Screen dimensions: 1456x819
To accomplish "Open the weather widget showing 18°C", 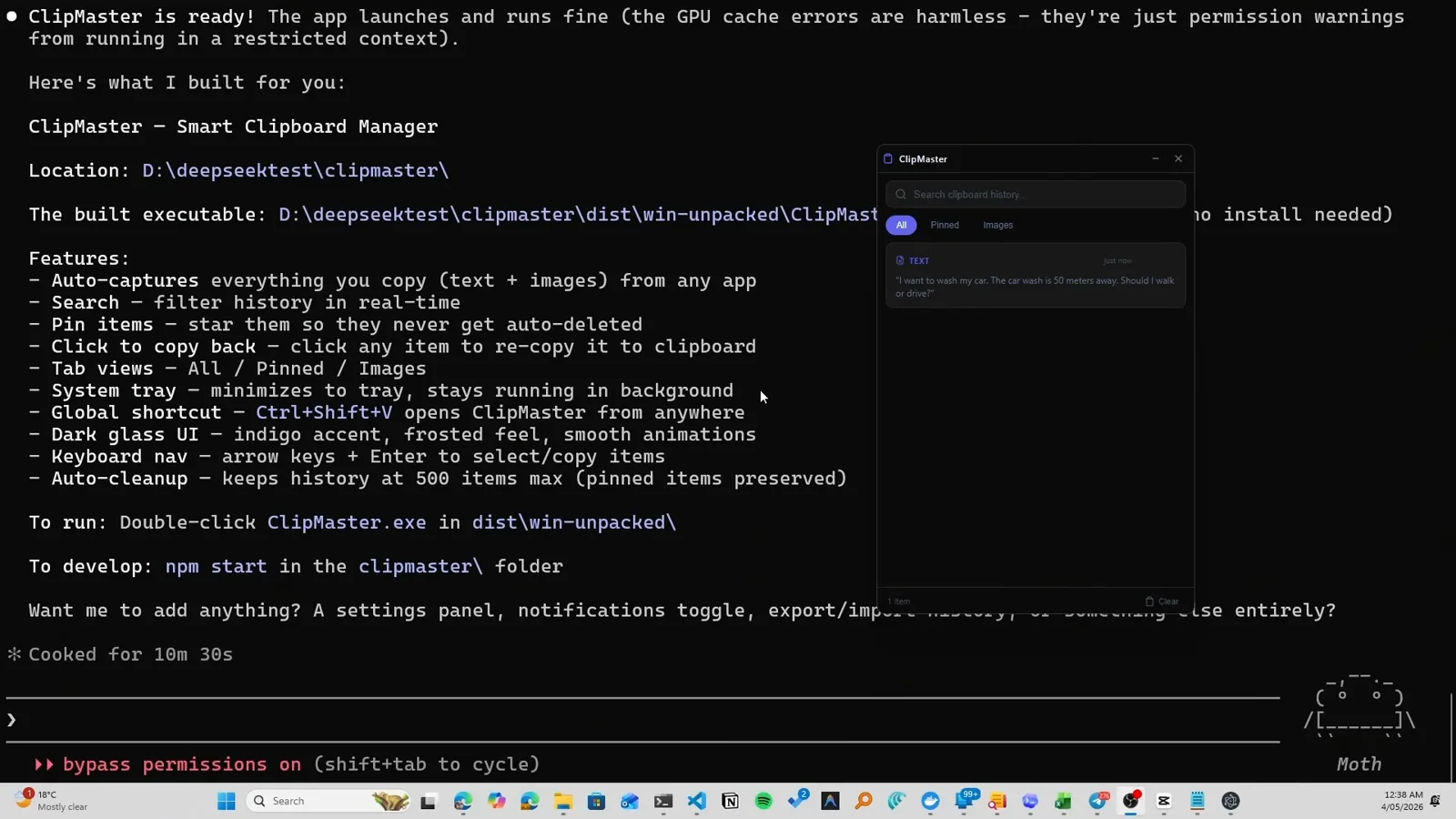I will point(53,801).
